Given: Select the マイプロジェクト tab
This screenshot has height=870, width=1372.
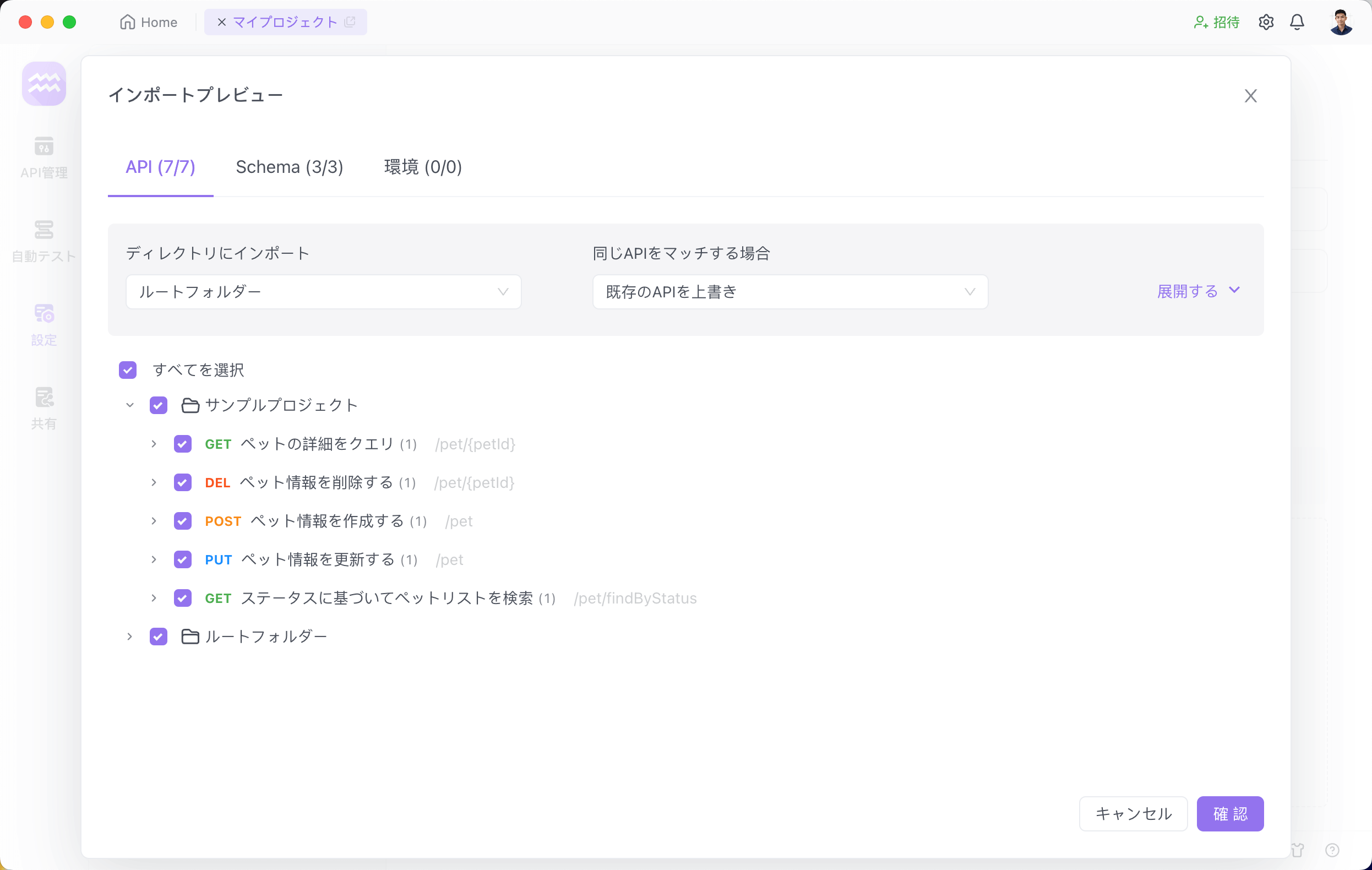Looking at the screenshot, I should tap(285, 22).
